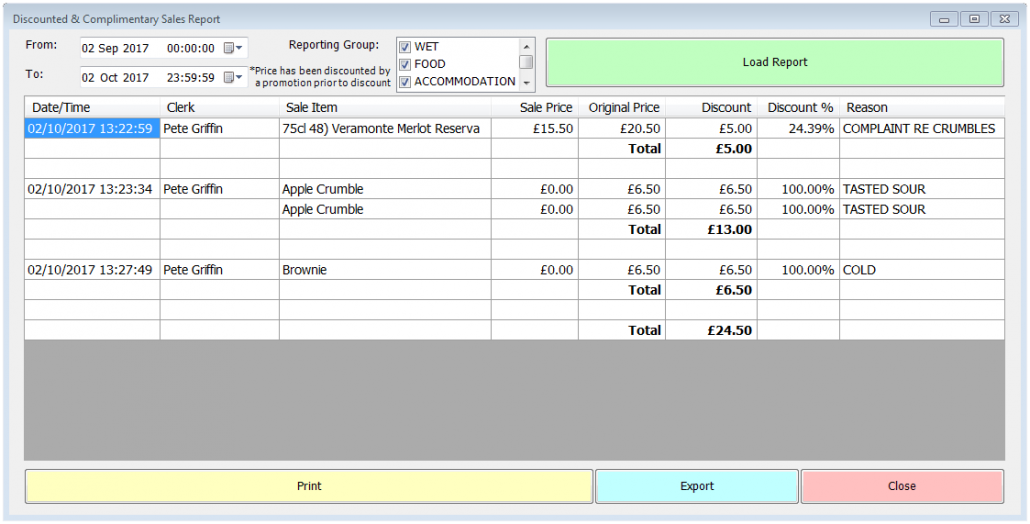Screen dimensions: 1030x524
Task: Open the To date calendar dropdown
Action: [233, 77]
